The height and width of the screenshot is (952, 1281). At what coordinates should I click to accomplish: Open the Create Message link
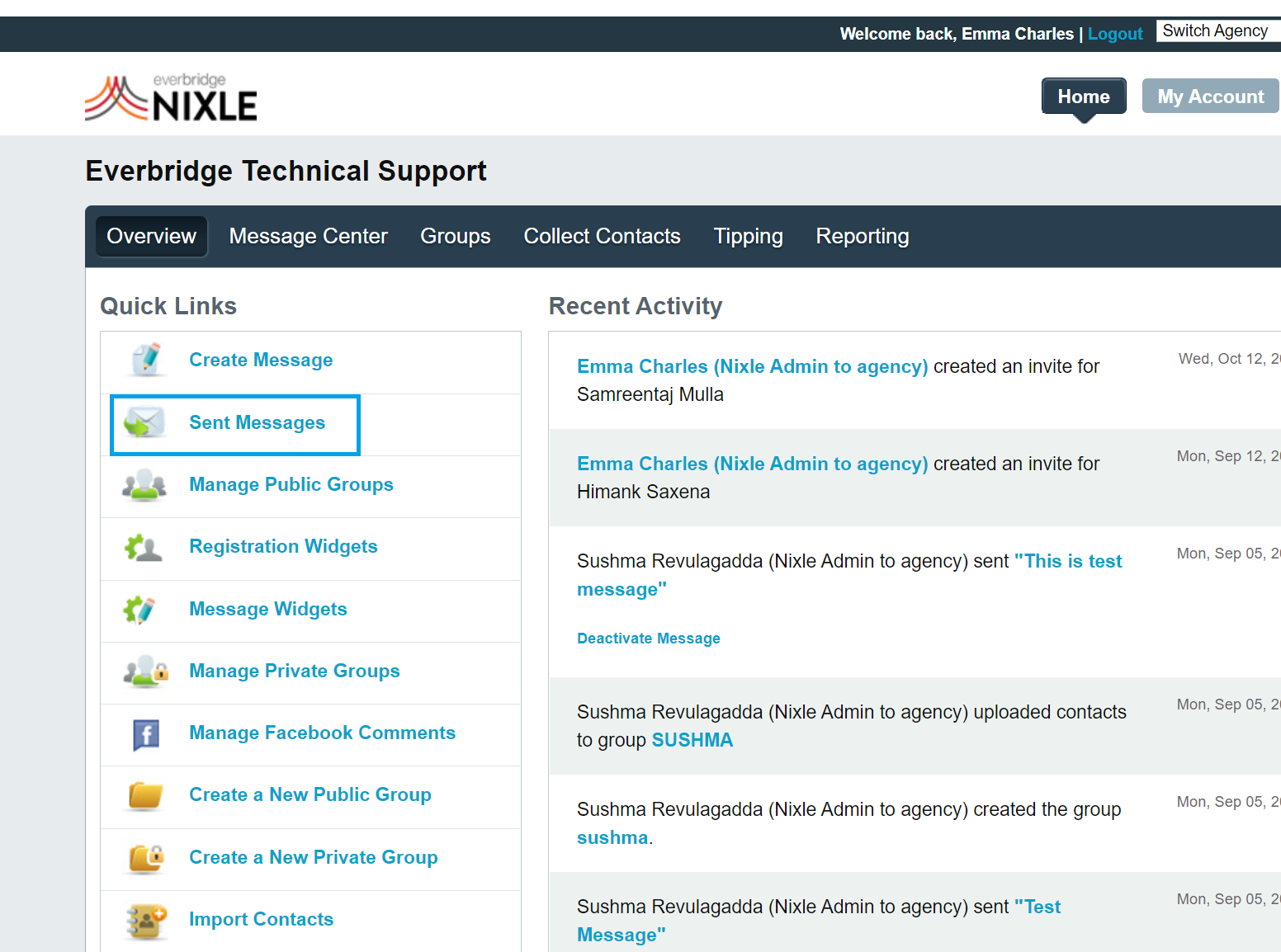coord(261,361)
